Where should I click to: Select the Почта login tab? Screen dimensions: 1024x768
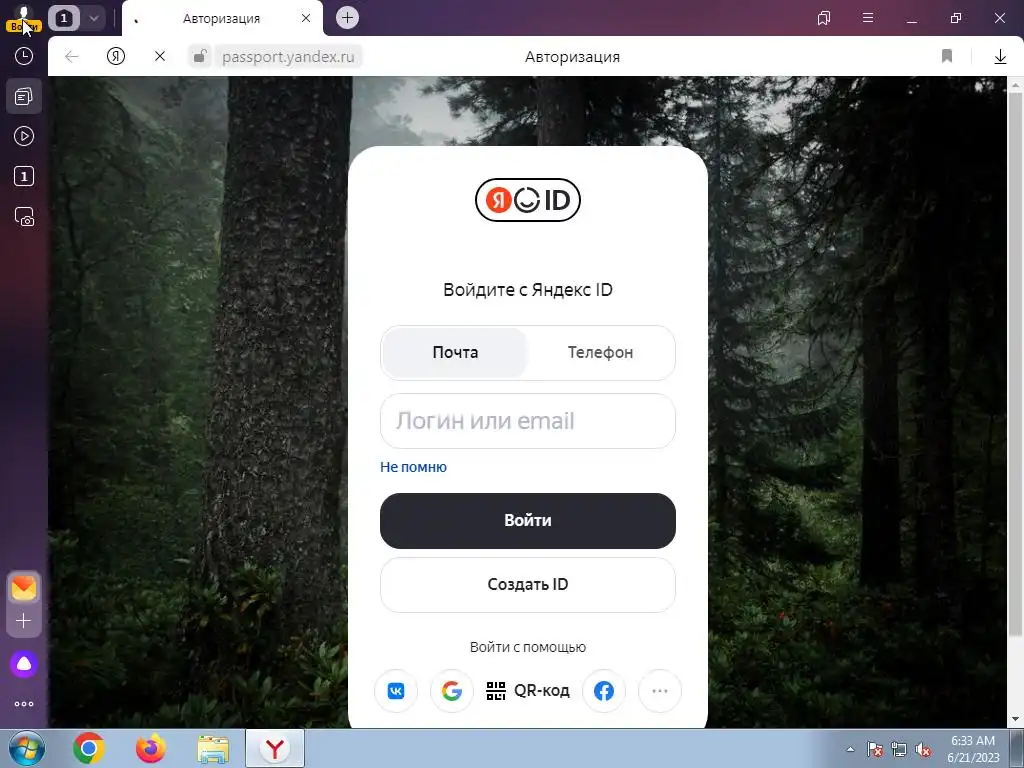pos(455,353)
